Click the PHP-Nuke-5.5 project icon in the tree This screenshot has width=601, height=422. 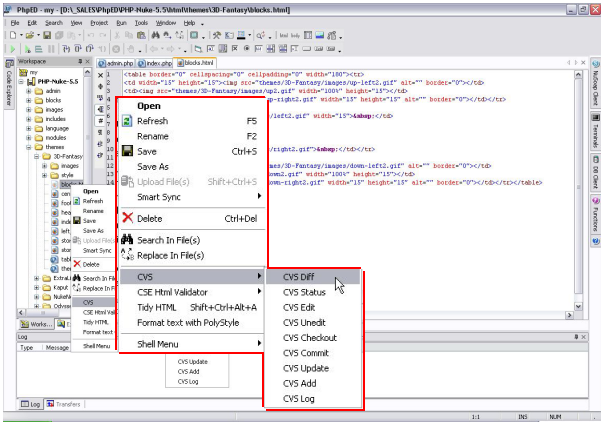point(31,82)
